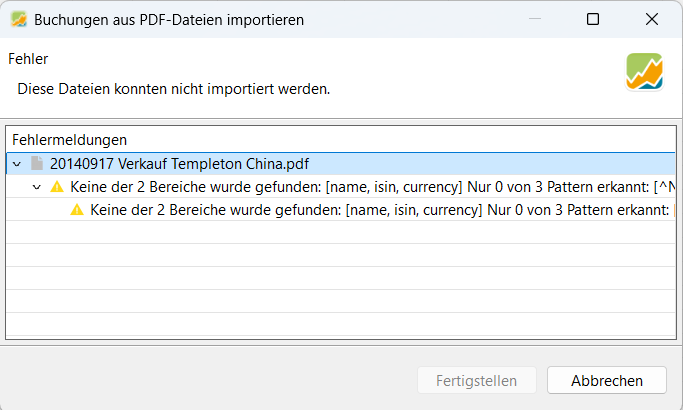The width and height of the screenshot is (683, 410).
Task: Click the first yellow warning triangle icon
Action: [x=57, y=187]
